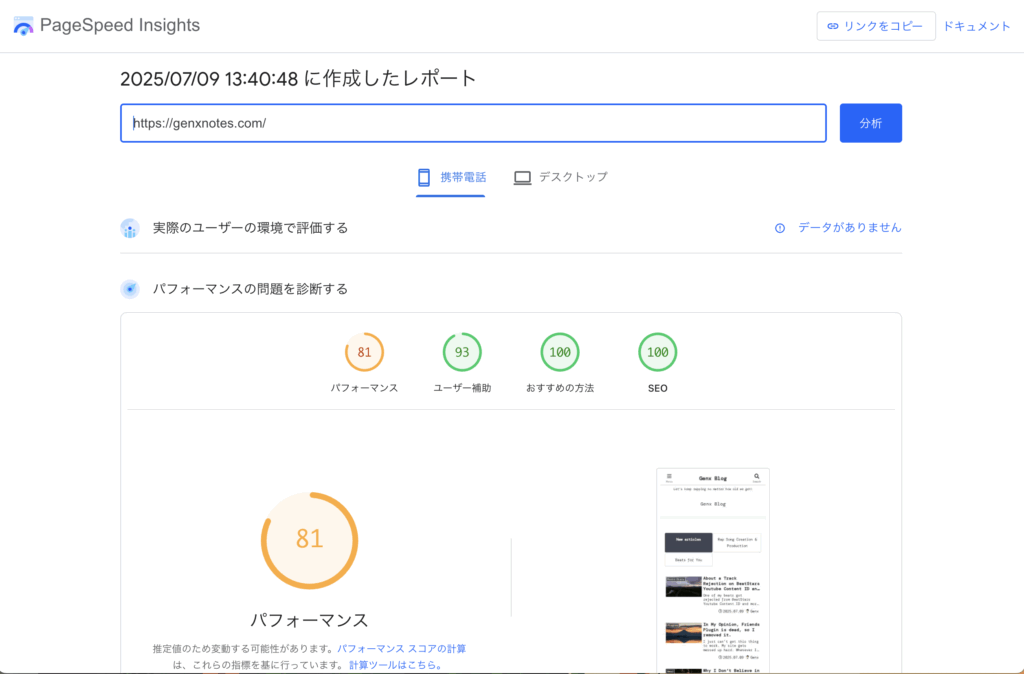This screenshot has height=674, width=1024.
Task: Open the ドキュメント link
Action: coord(977,26)
